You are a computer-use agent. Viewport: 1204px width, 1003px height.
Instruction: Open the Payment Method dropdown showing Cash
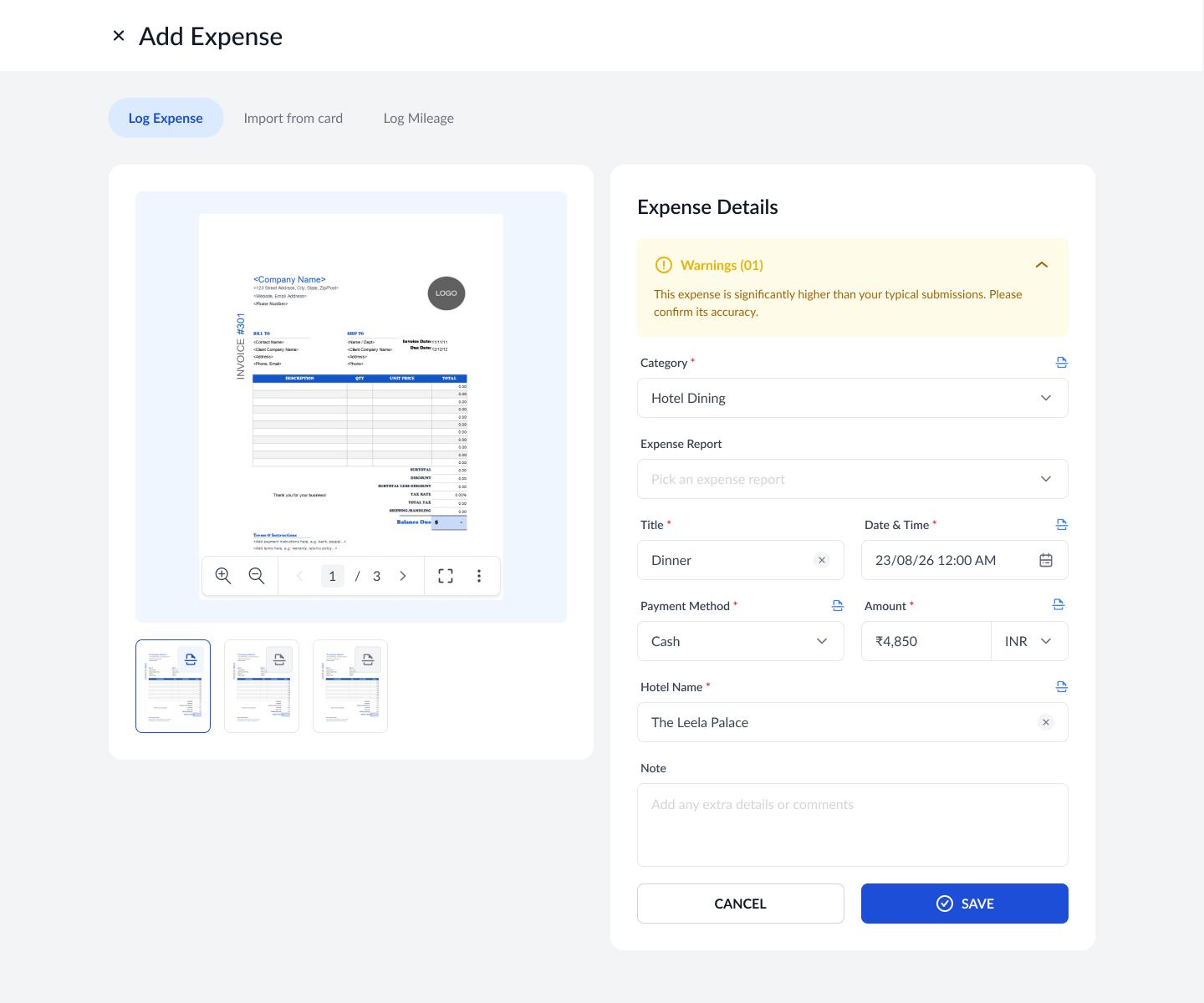[x=741, y=641]
